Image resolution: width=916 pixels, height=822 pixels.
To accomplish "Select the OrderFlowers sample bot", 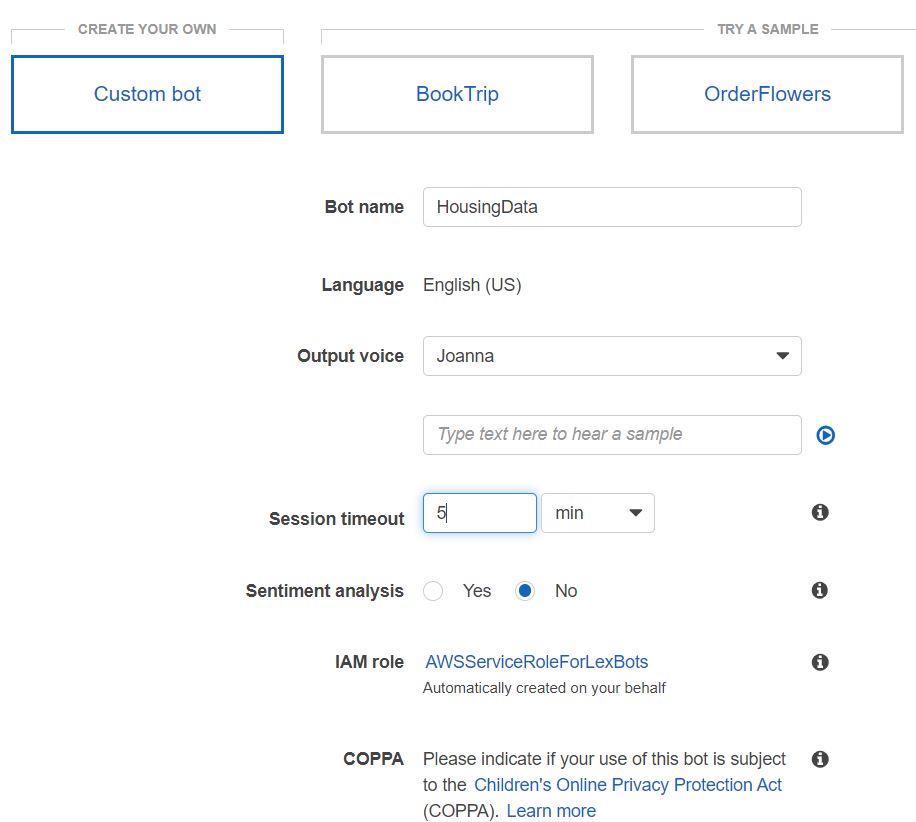I will [x=766, y=94].
